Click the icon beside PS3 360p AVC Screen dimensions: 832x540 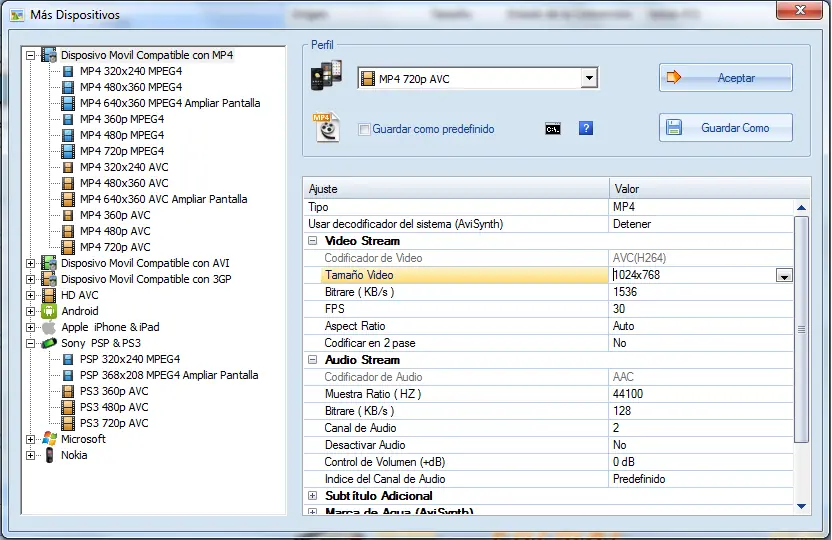click(68, 391)
